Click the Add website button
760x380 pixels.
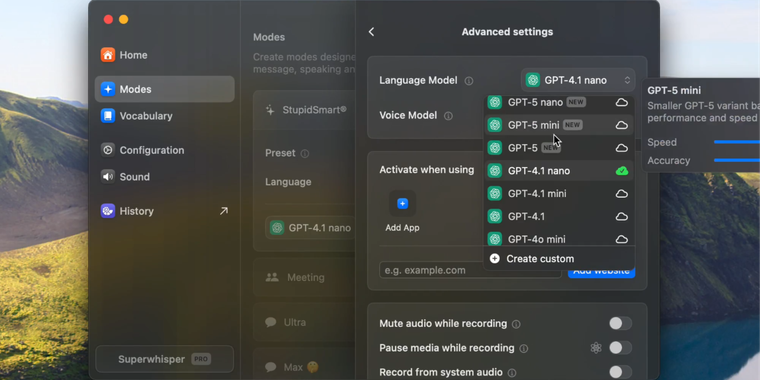point(601,271)
